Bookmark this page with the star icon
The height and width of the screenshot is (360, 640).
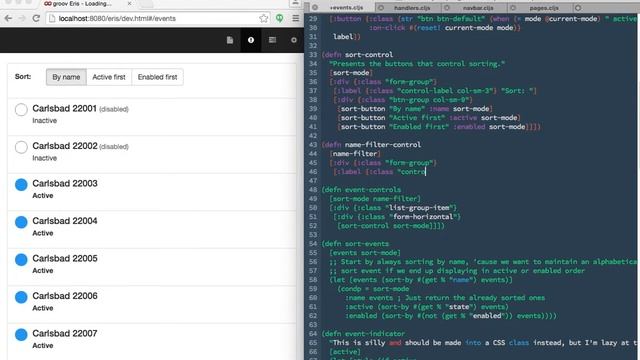(x=264, y=18)
